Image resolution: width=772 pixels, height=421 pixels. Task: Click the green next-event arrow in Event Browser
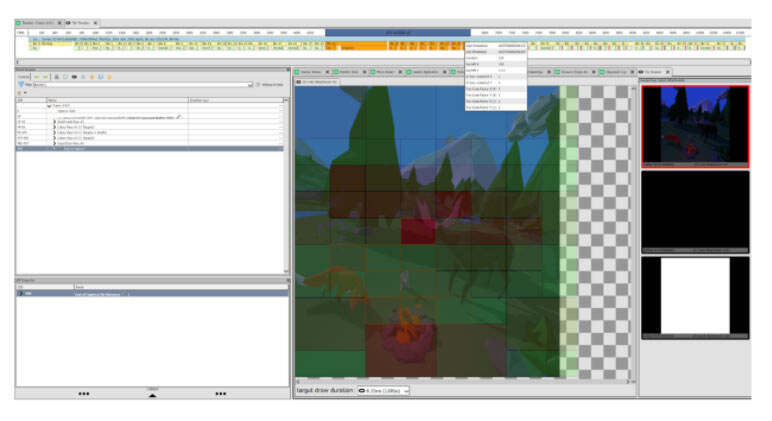pyautogui.click(x=47, y=76)
